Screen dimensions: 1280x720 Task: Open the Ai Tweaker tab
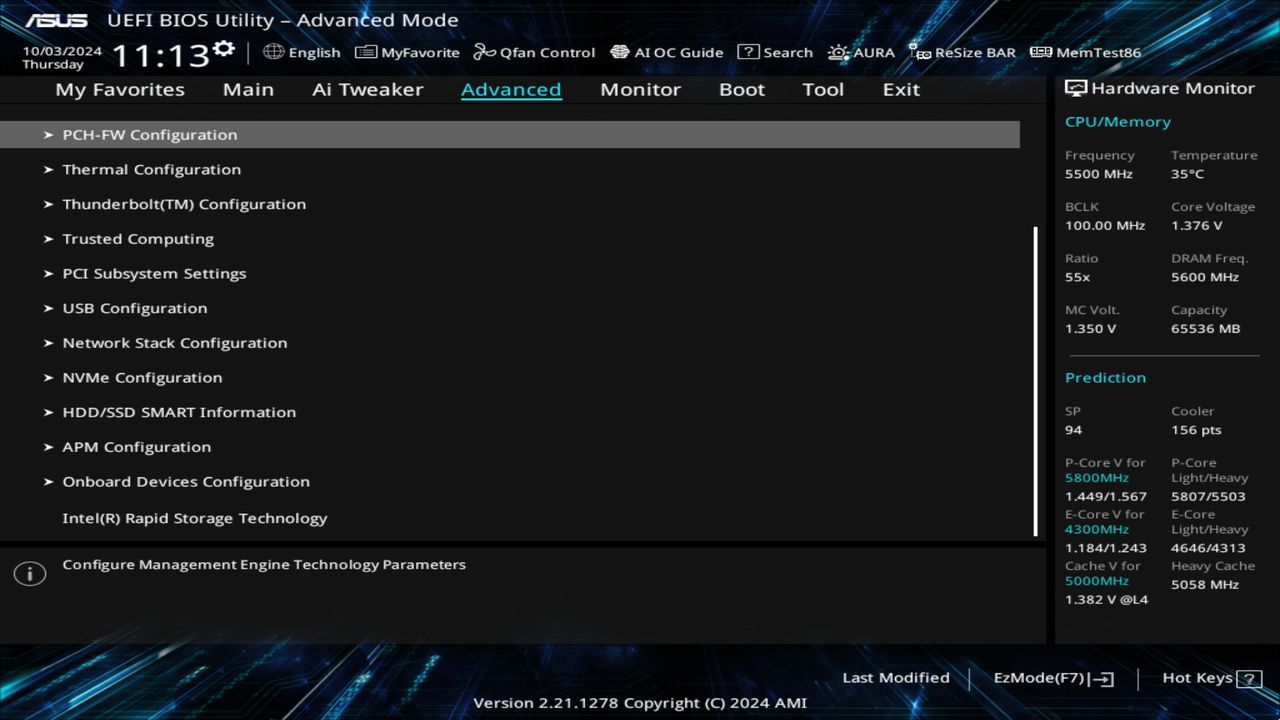pos(367,89)
